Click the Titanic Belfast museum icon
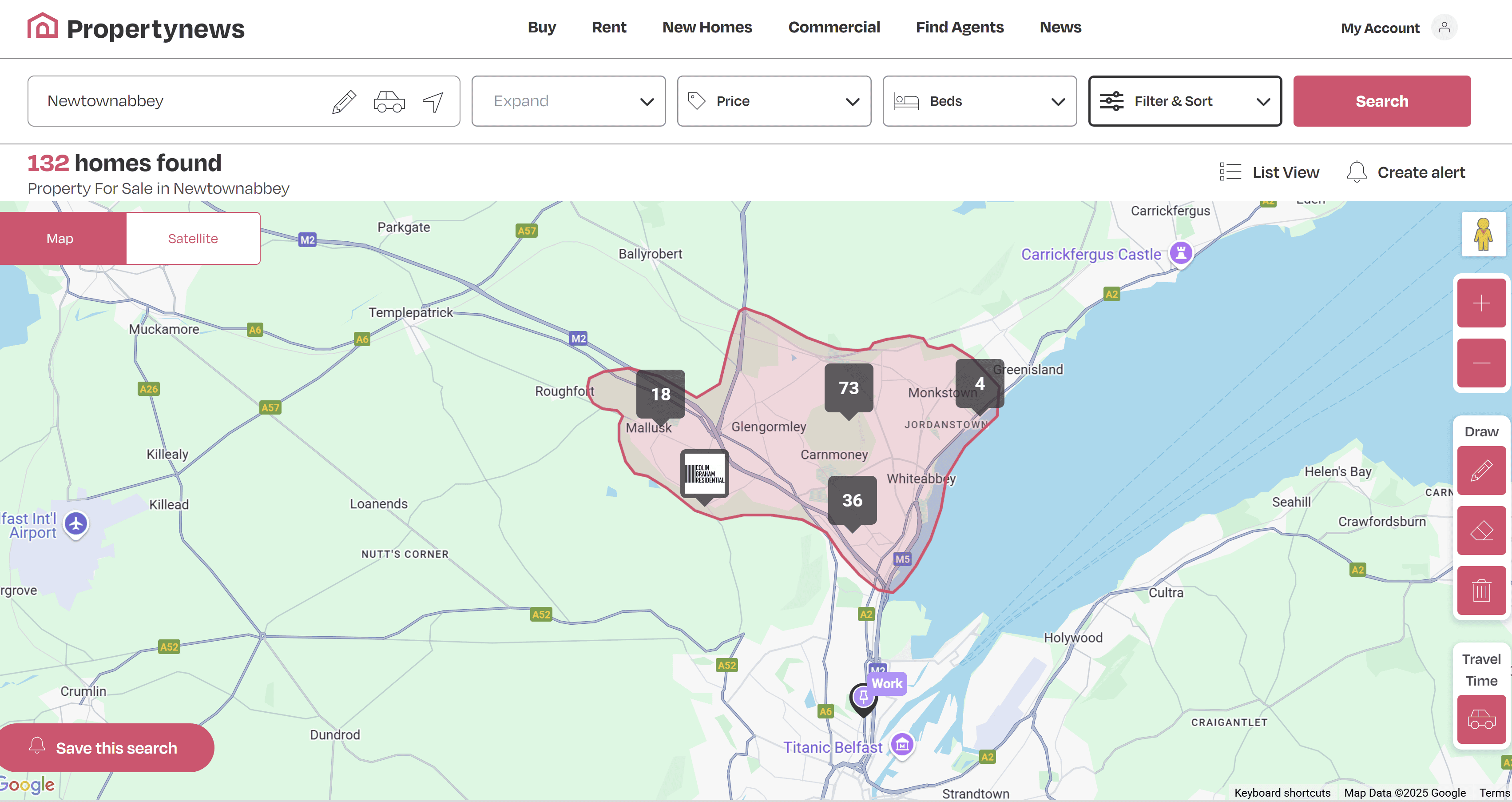This screenshot has width=1512, height=802. point(902,745)
